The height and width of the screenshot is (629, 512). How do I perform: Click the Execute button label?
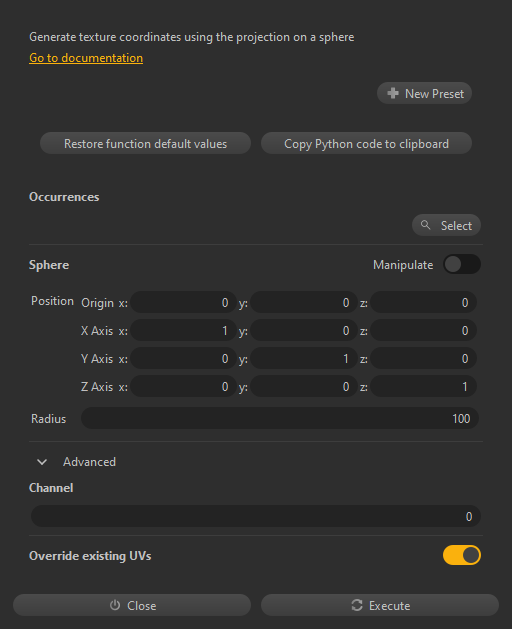[x=389, y=605]
